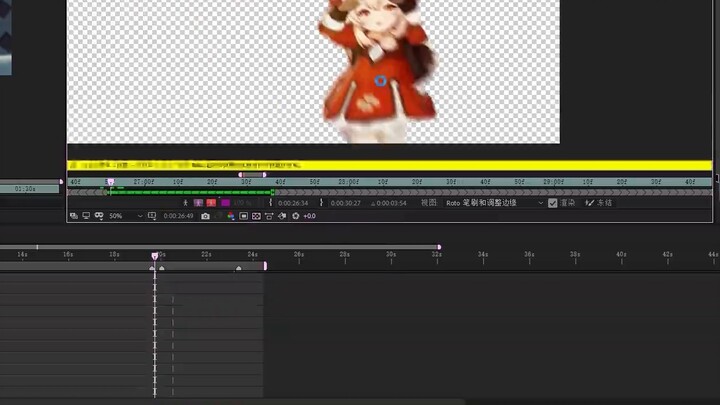
Task: Click out-point timecode 0:00:30:27
Action: click(x=345, y=203)
